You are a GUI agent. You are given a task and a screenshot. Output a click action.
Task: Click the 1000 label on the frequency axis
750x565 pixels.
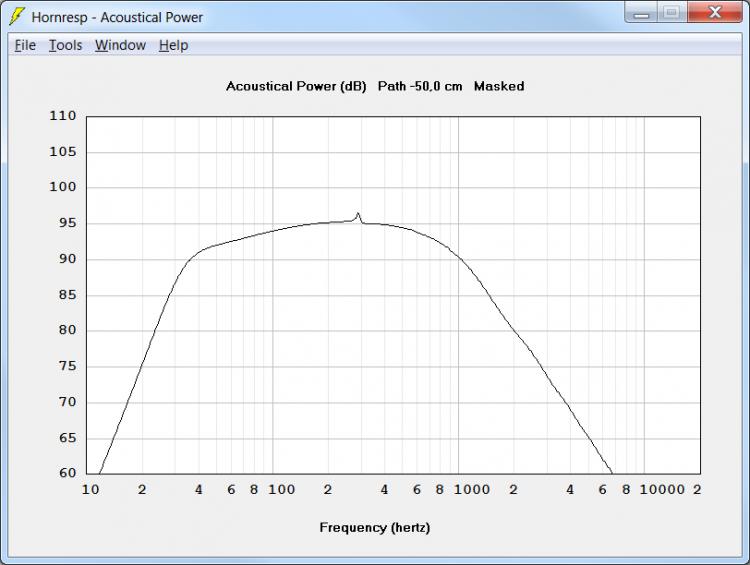click(x=472, y=489)
